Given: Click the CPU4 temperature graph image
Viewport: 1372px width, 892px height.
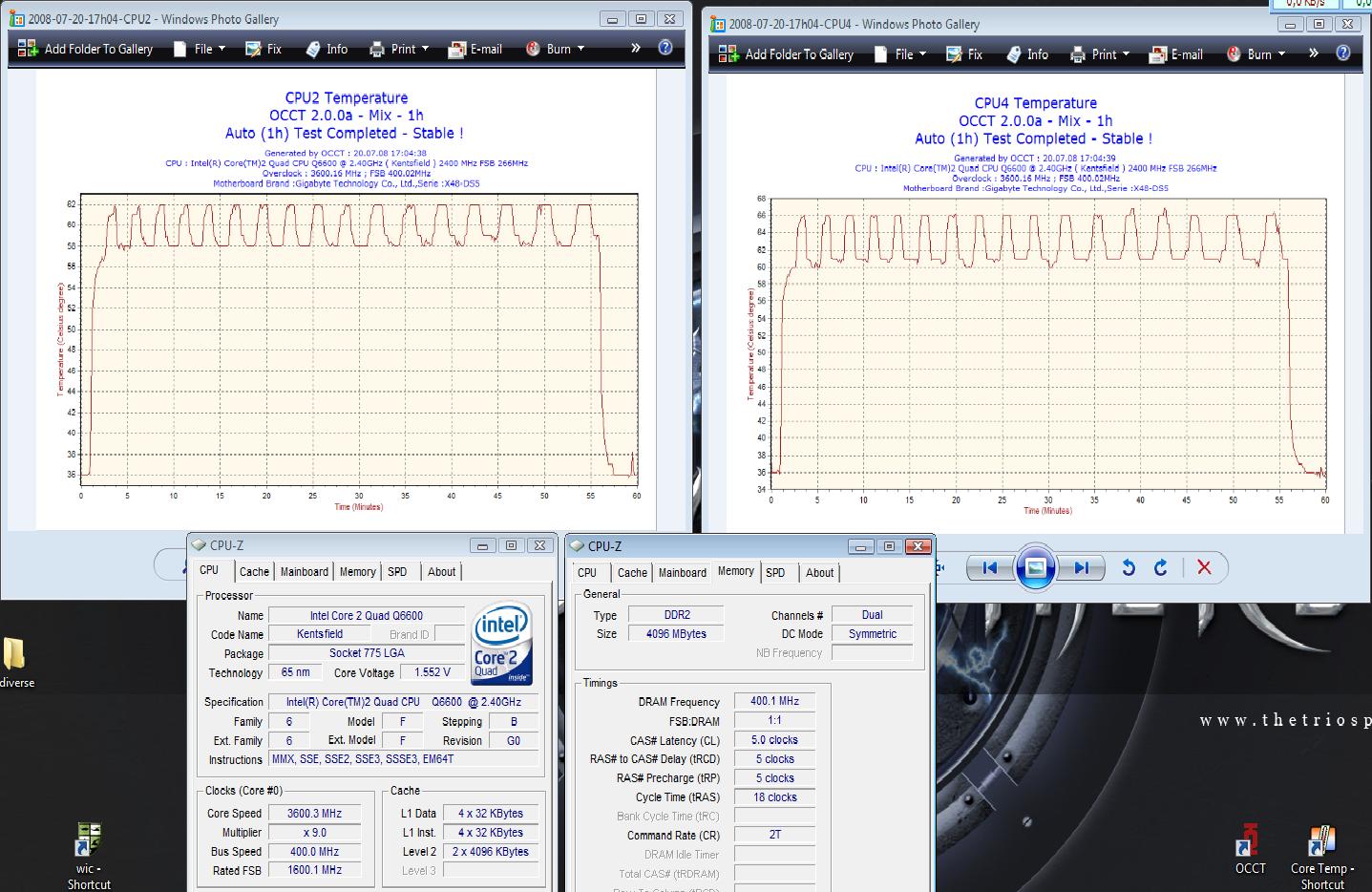Looking at the screenshot, I should click(x=1035, y=305).
